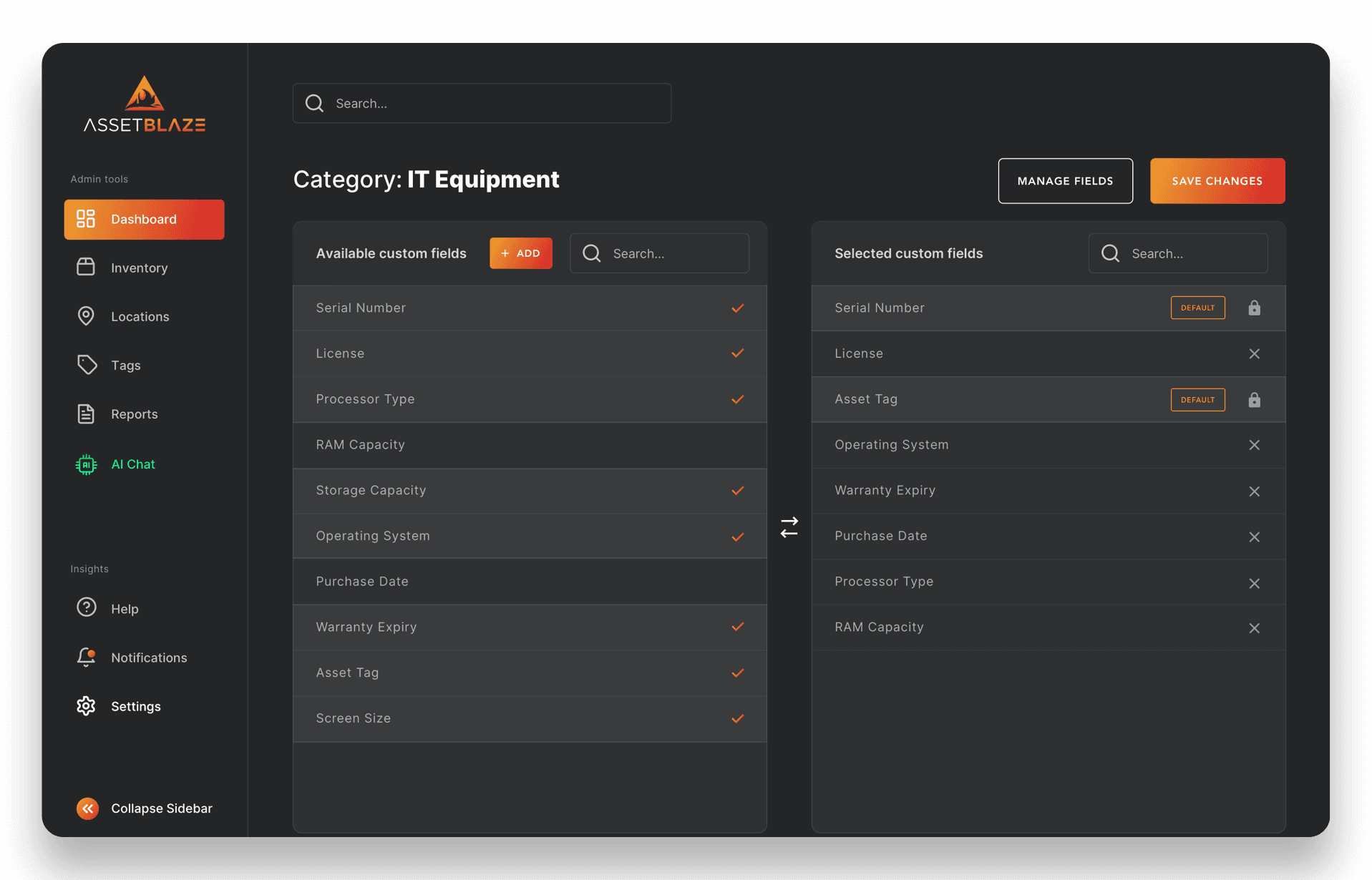Toggle the Storage Capacity checkmark
Screen dimensions: 1372x880
point(738,491)
